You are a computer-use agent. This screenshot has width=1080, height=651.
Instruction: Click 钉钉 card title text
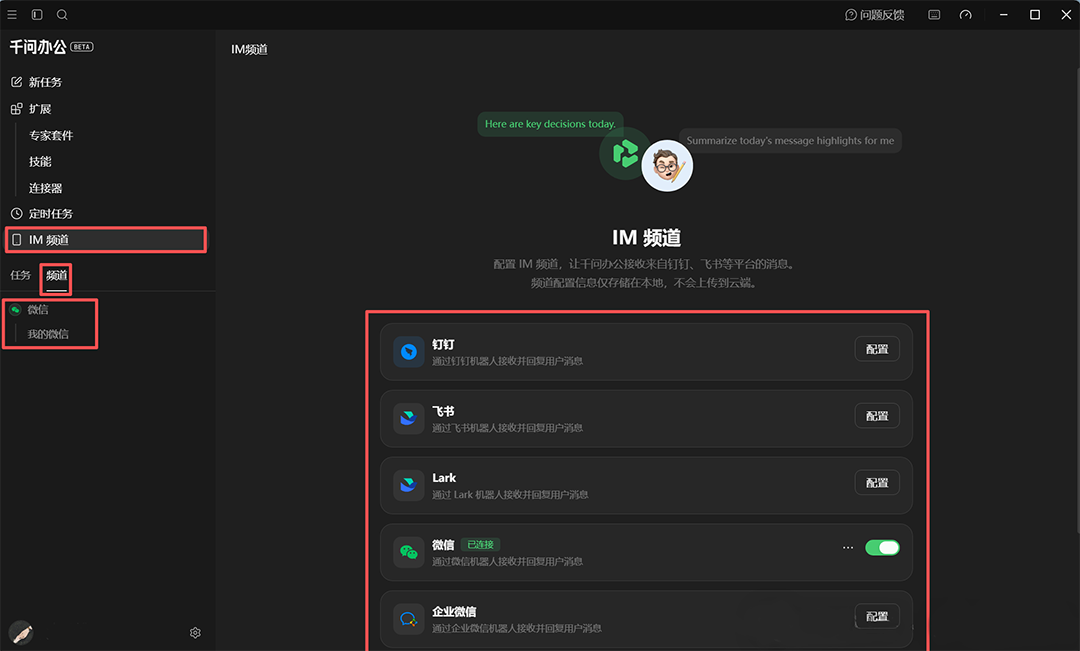[x=443, y=344]
